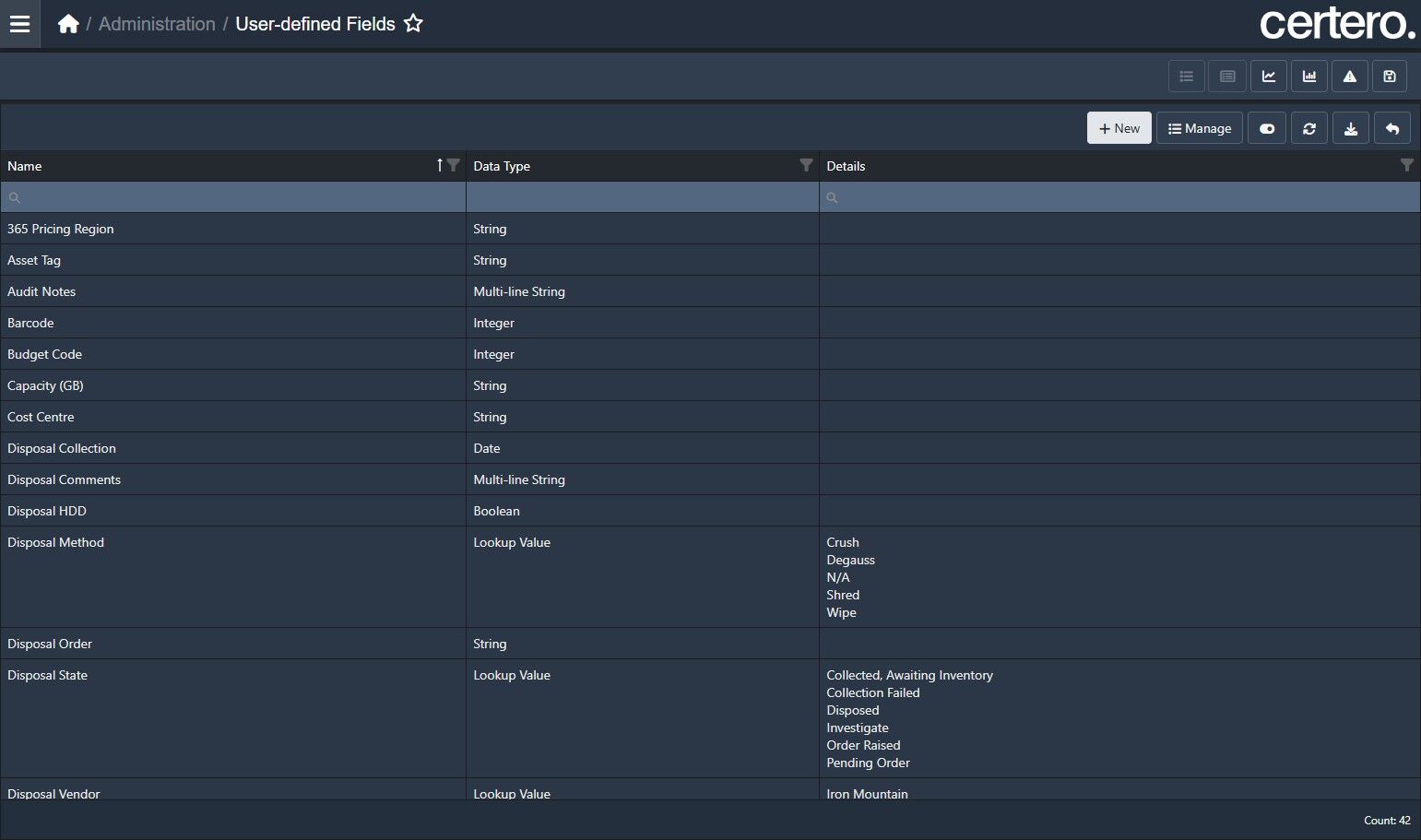Select the Audit Notes row name
Image resolution: width=1421 pixels, height=840 pixels.
point(41,291)
